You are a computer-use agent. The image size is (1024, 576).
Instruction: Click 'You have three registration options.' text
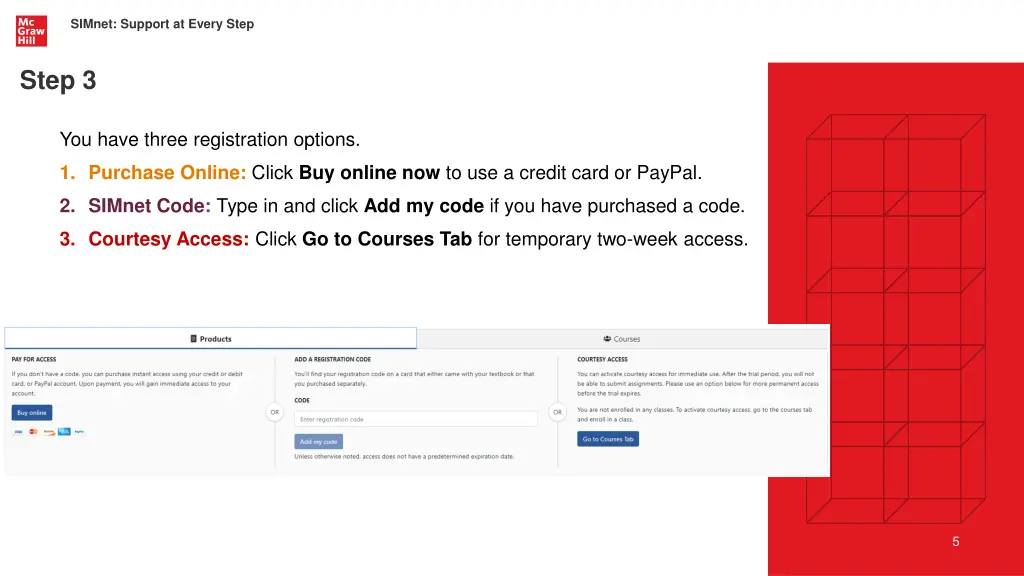tap(210, 140)
